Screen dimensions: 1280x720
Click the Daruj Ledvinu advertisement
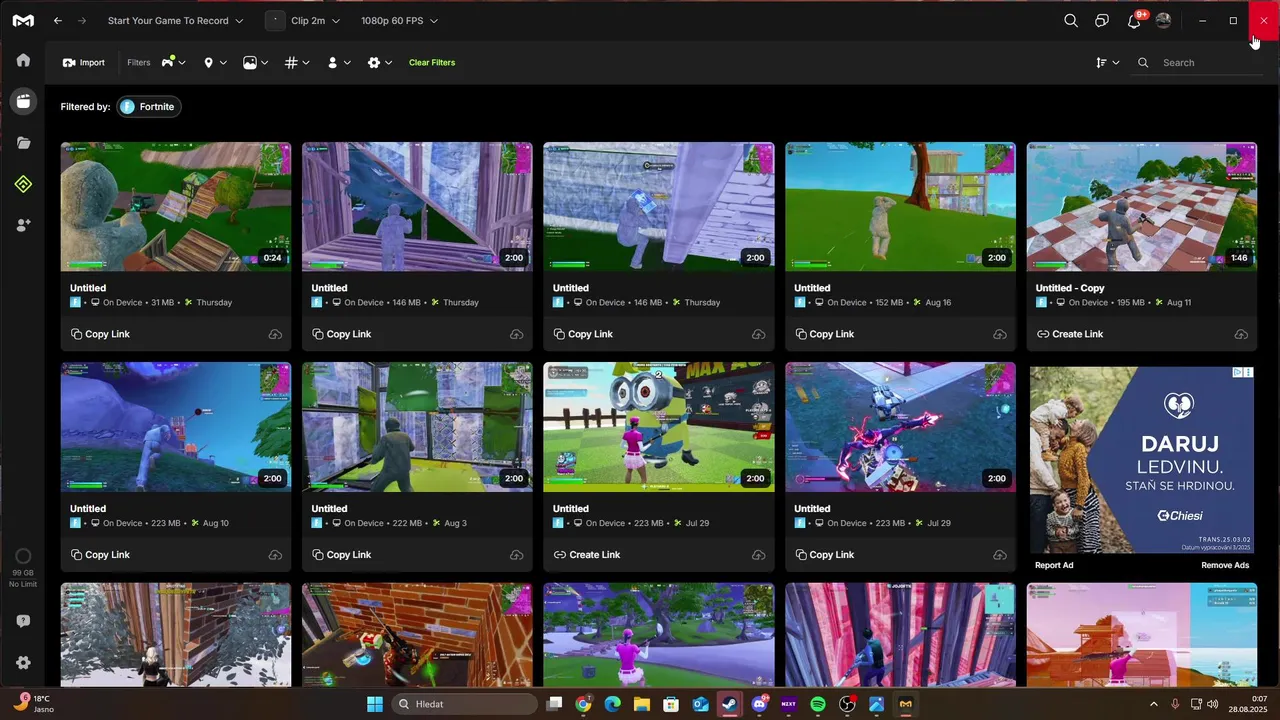1142,459
